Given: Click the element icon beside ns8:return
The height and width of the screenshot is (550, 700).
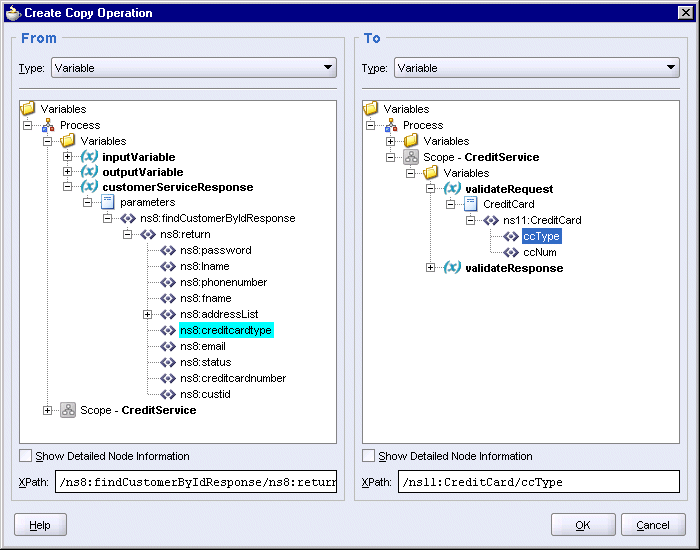Looking at the screenshot, I should 148,234.
